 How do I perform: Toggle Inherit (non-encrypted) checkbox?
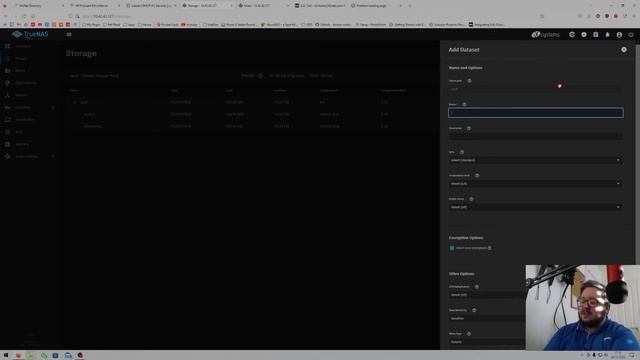[452, 248]
